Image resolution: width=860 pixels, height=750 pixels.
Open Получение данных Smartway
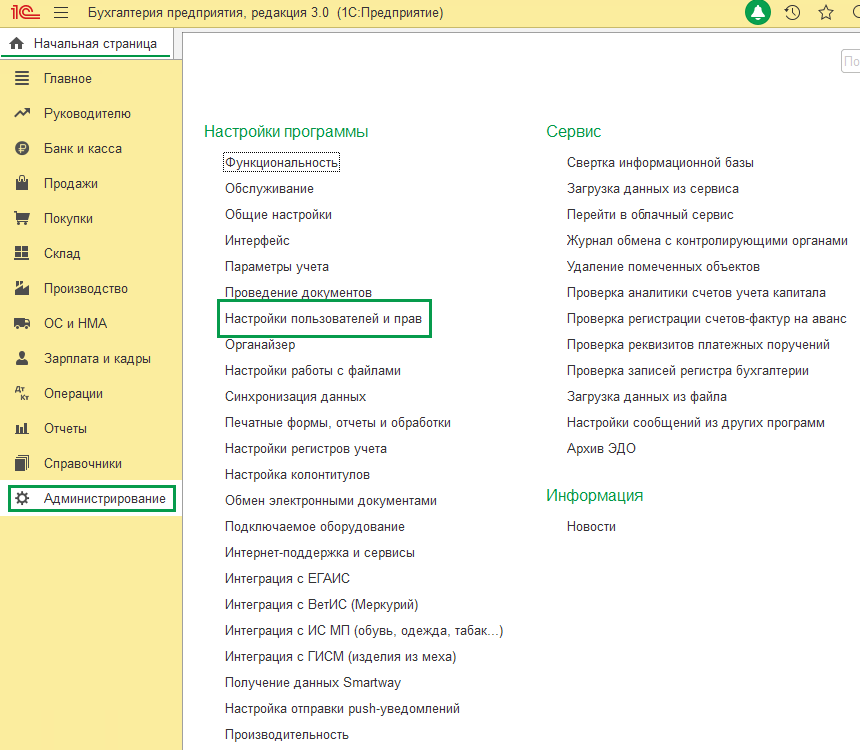point(313,683)
